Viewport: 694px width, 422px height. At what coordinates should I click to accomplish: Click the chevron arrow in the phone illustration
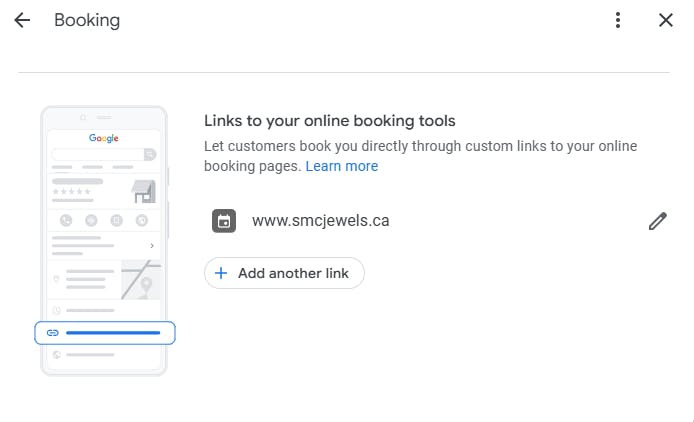(151, 245)
